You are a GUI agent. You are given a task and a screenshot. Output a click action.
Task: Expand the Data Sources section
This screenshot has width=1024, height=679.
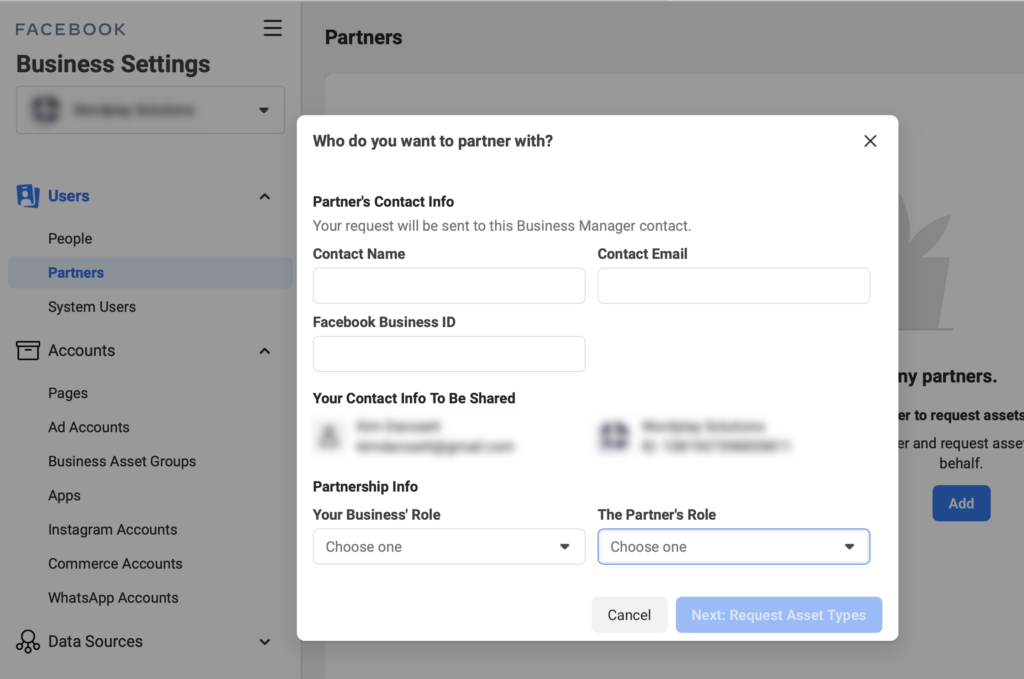(264, 642)
